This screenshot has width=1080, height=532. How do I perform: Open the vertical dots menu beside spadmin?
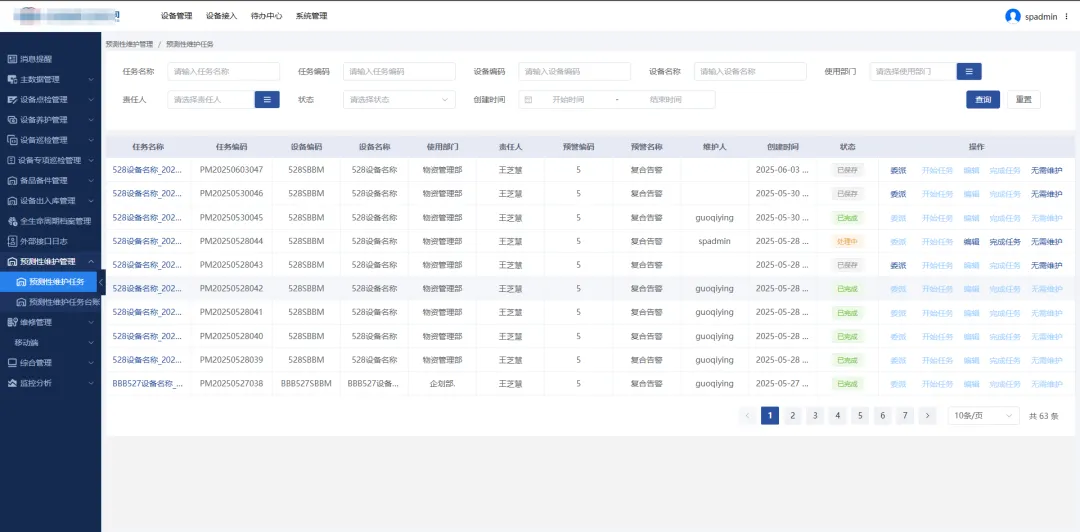tap(1066, 17)
